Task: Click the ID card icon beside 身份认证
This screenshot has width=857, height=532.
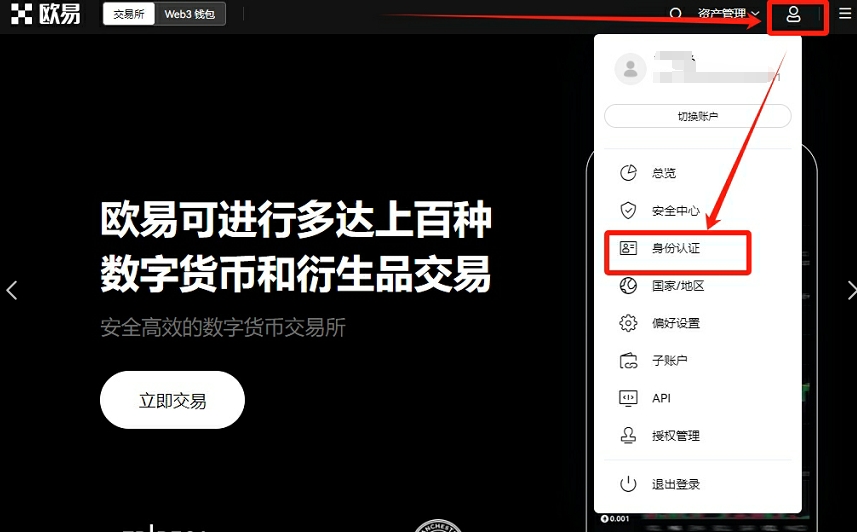Action: click(x=628, y=248)
